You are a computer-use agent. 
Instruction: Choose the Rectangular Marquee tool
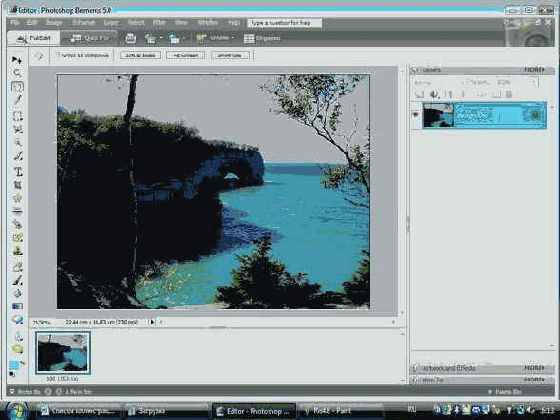point(17,115)
